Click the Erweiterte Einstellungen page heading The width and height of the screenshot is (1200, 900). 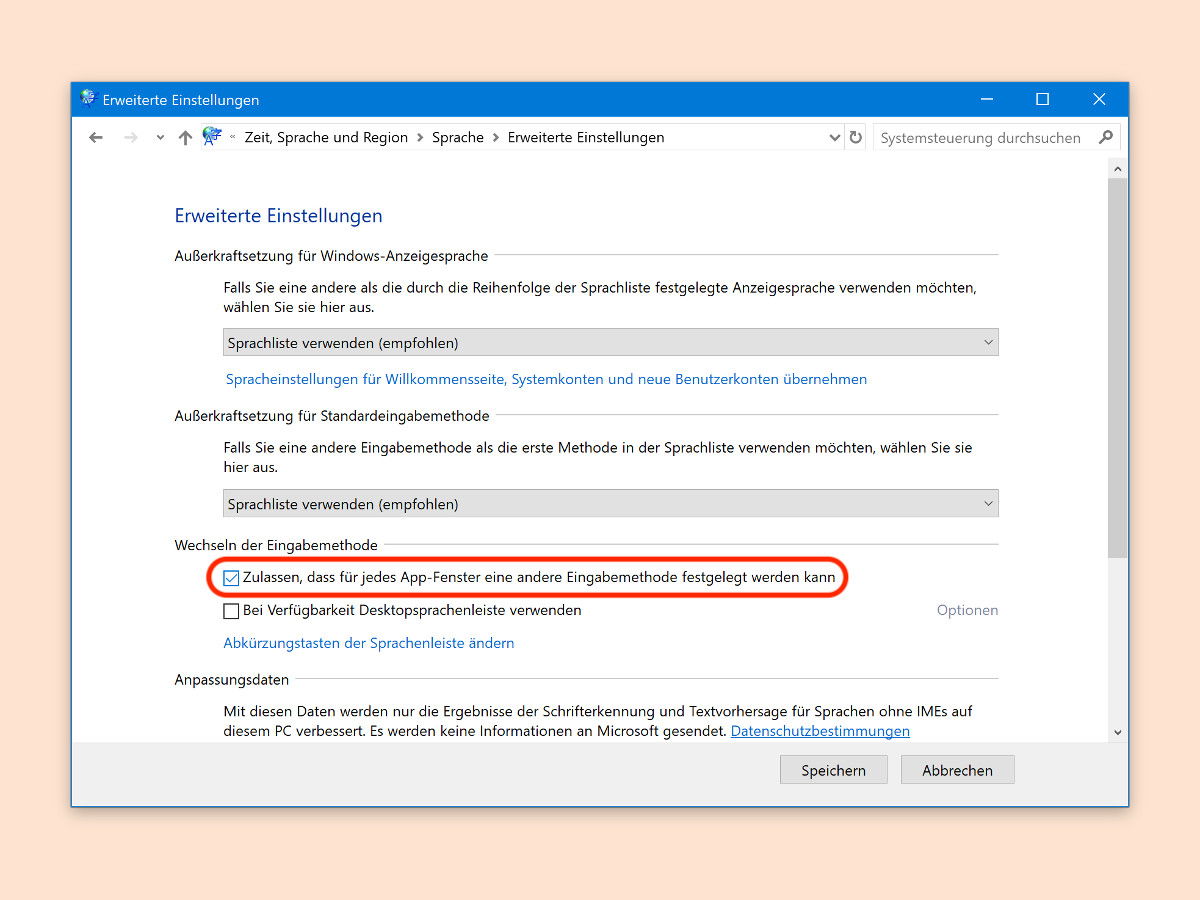(278, 215)
